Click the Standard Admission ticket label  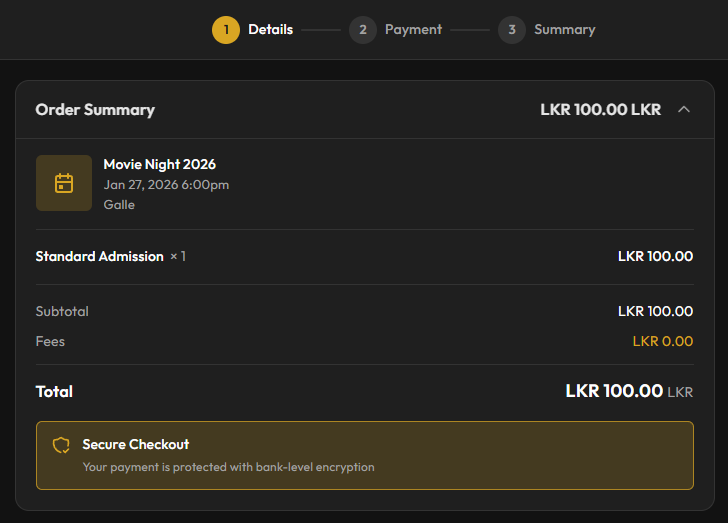click(x=99, y=257)
